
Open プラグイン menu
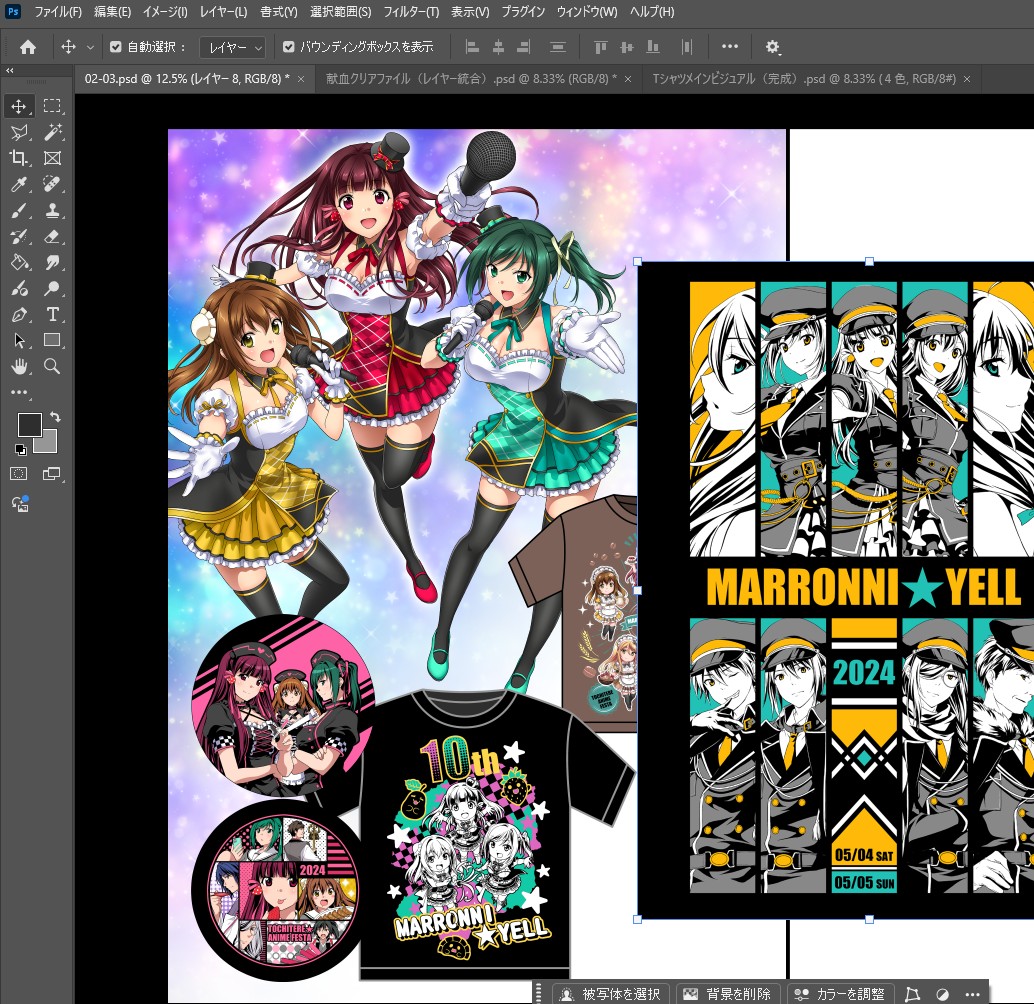click(x=523, y=12)
